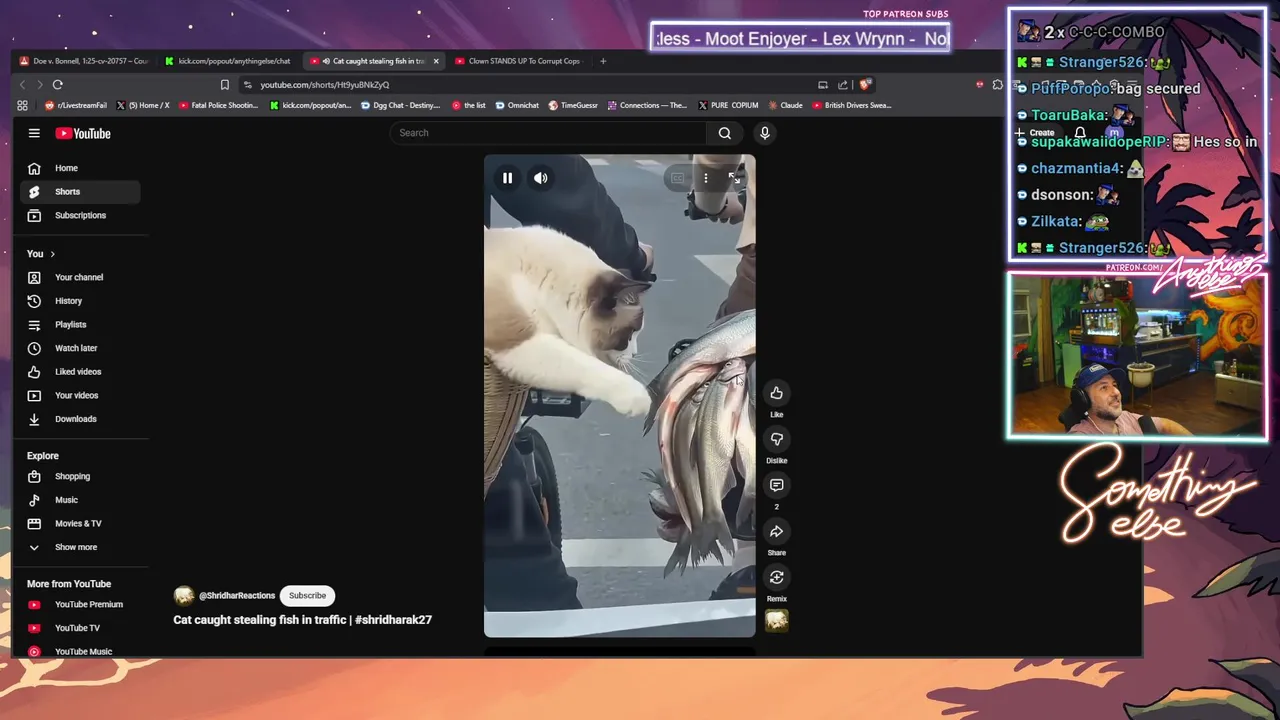The width and height of the screenshot is (1280, 720).
Task: Open Subscriptions in the sidebar
Action: [80, 215]
